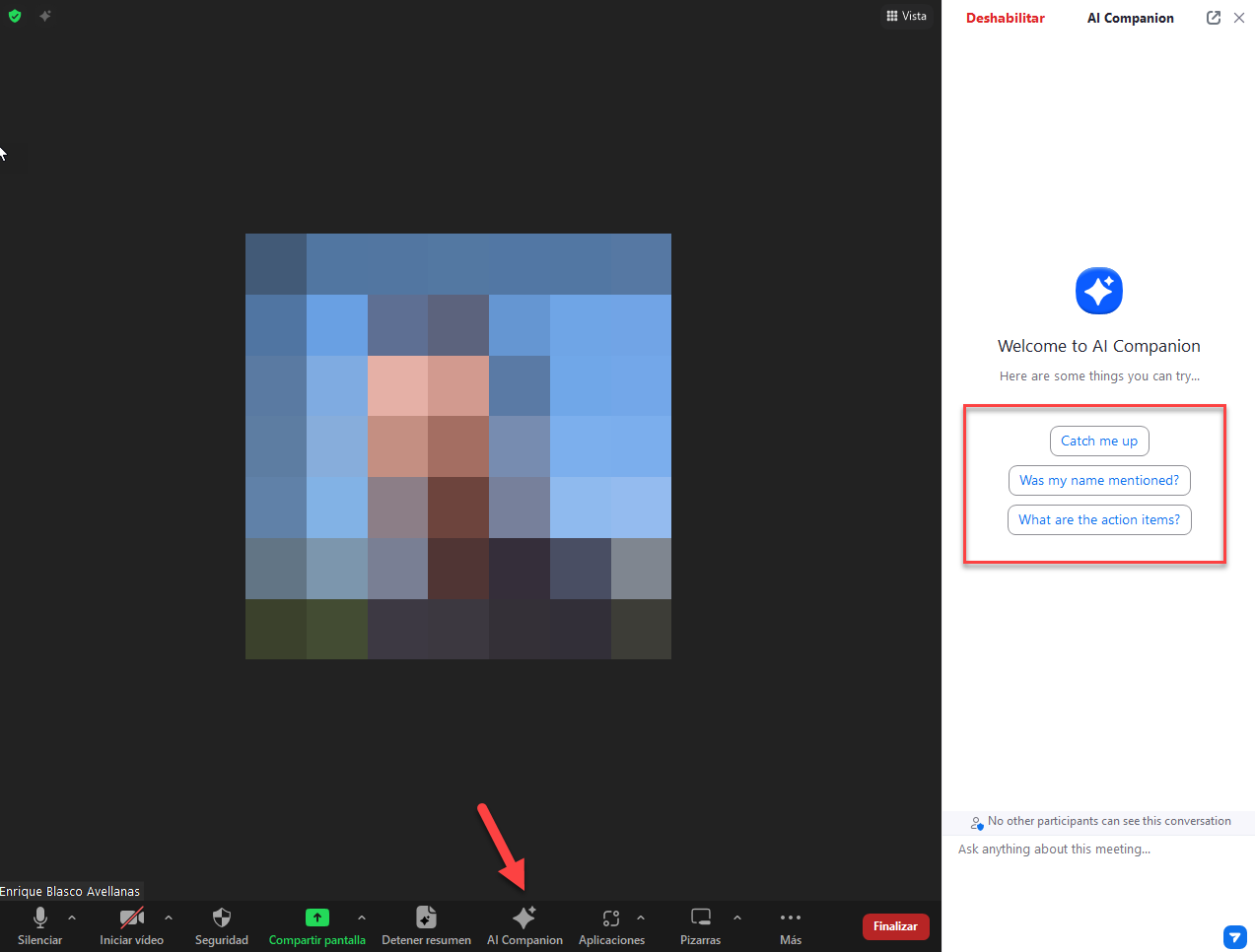Open the Vista layout menu

coord(906,16)
